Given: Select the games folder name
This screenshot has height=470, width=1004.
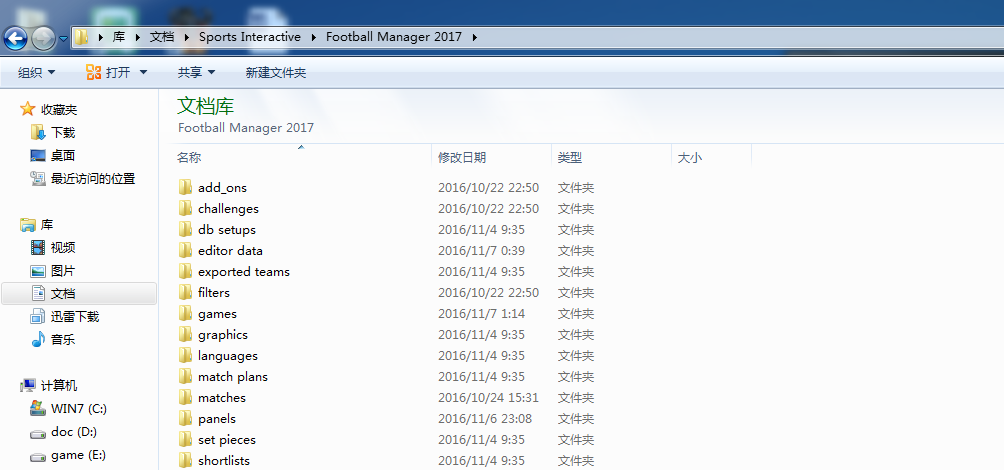Looking at the screenshot, I should tap(217, 314).
